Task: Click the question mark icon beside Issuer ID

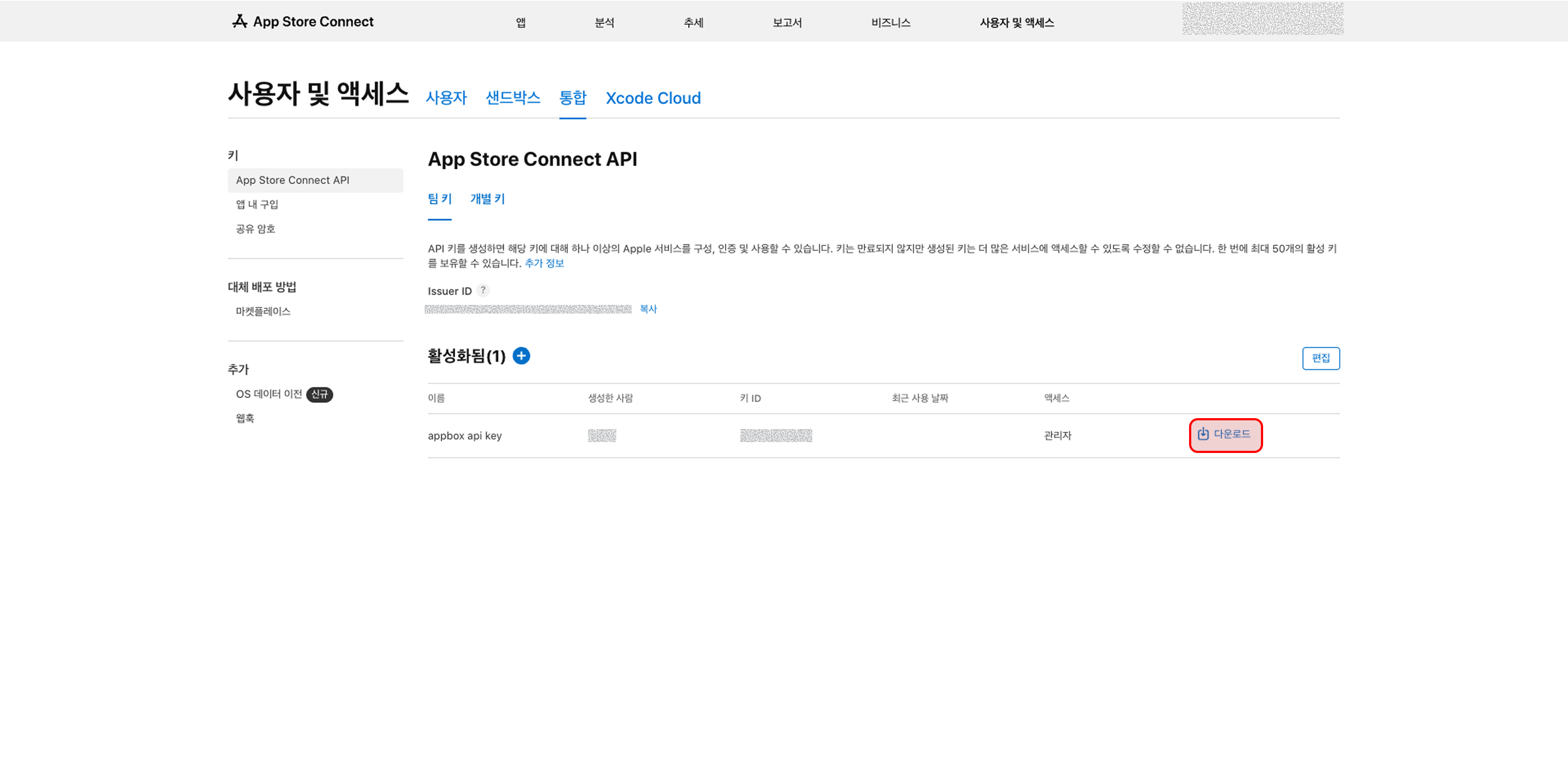Action: (x=483, y=290)
